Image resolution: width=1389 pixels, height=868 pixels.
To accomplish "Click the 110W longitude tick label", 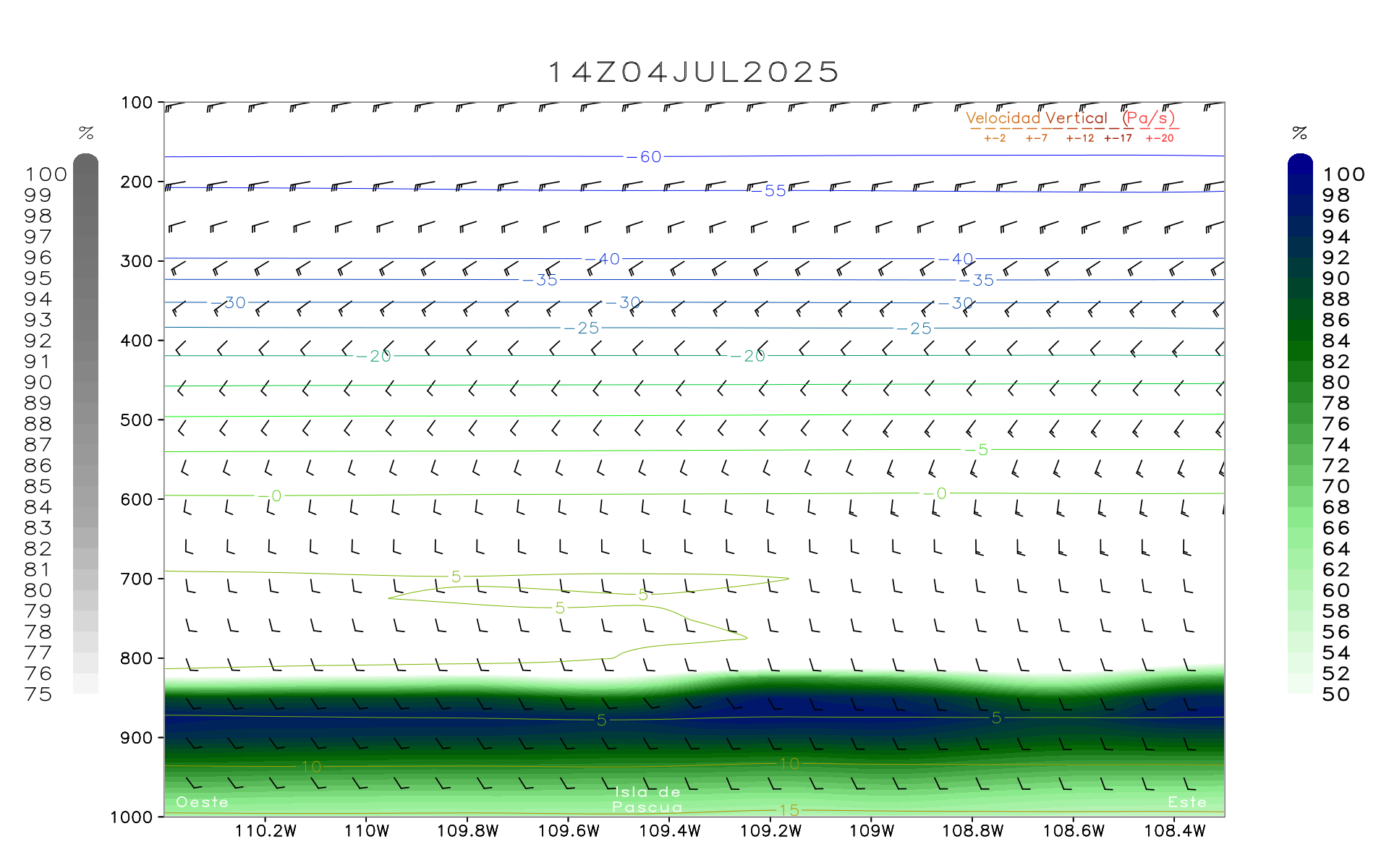I will tap(367, 831).
